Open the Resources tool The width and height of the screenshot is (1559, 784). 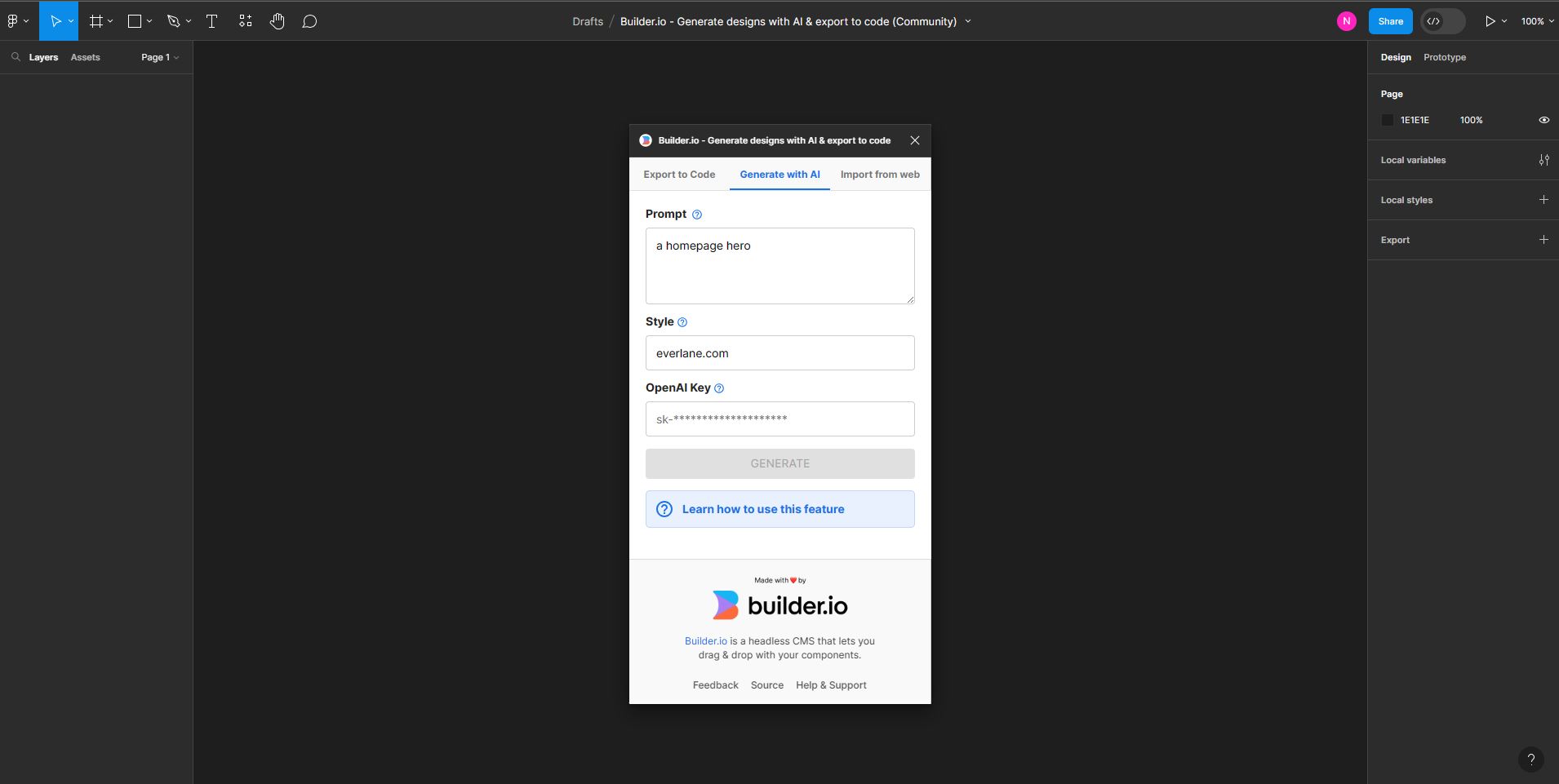pyautogui.click(x=245, y=21)
